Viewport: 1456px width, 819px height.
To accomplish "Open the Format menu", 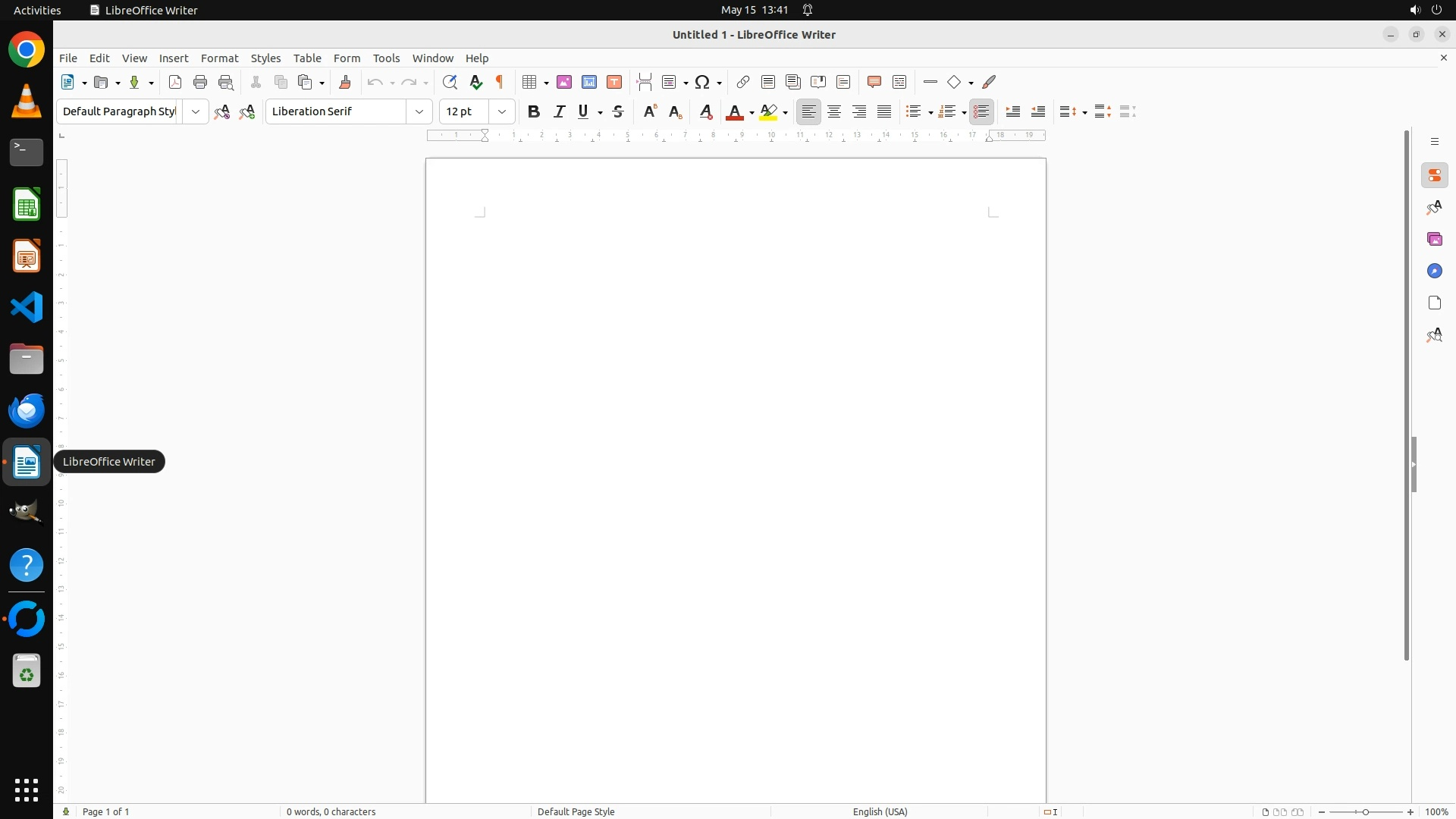I will [219, 58].
